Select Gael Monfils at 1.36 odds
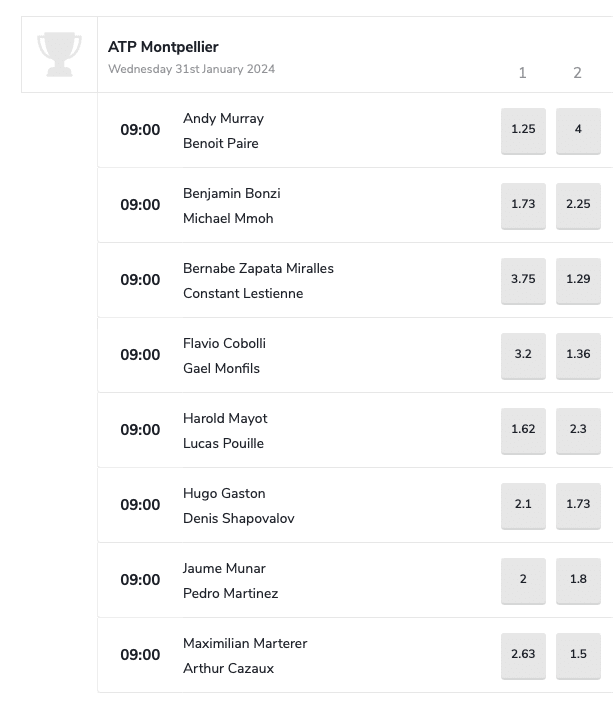This screenshot has height=706, width=613. tap(578, 356)
